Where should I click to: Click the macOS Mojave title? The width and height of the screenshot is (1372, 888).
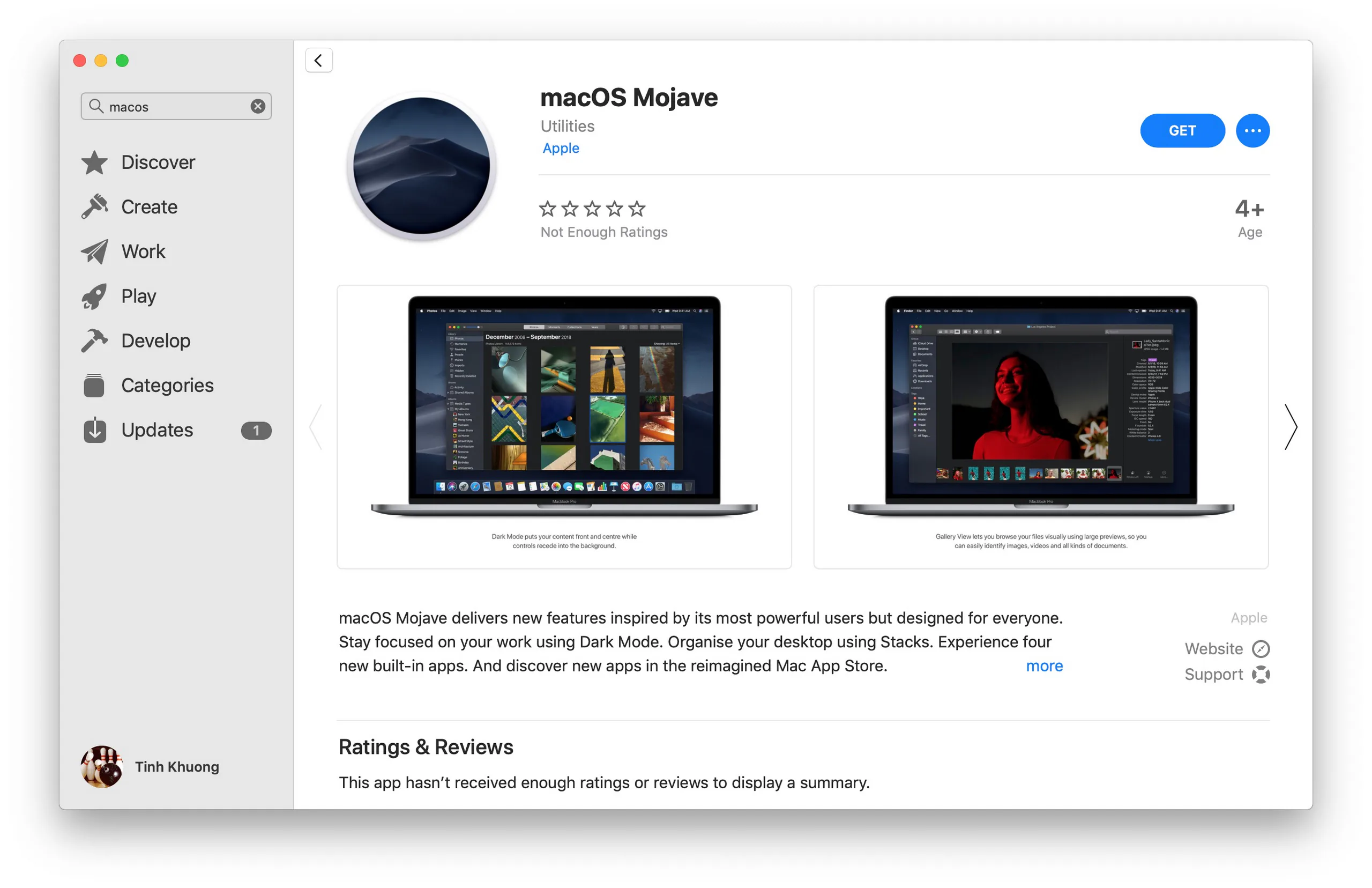[629, 97]
